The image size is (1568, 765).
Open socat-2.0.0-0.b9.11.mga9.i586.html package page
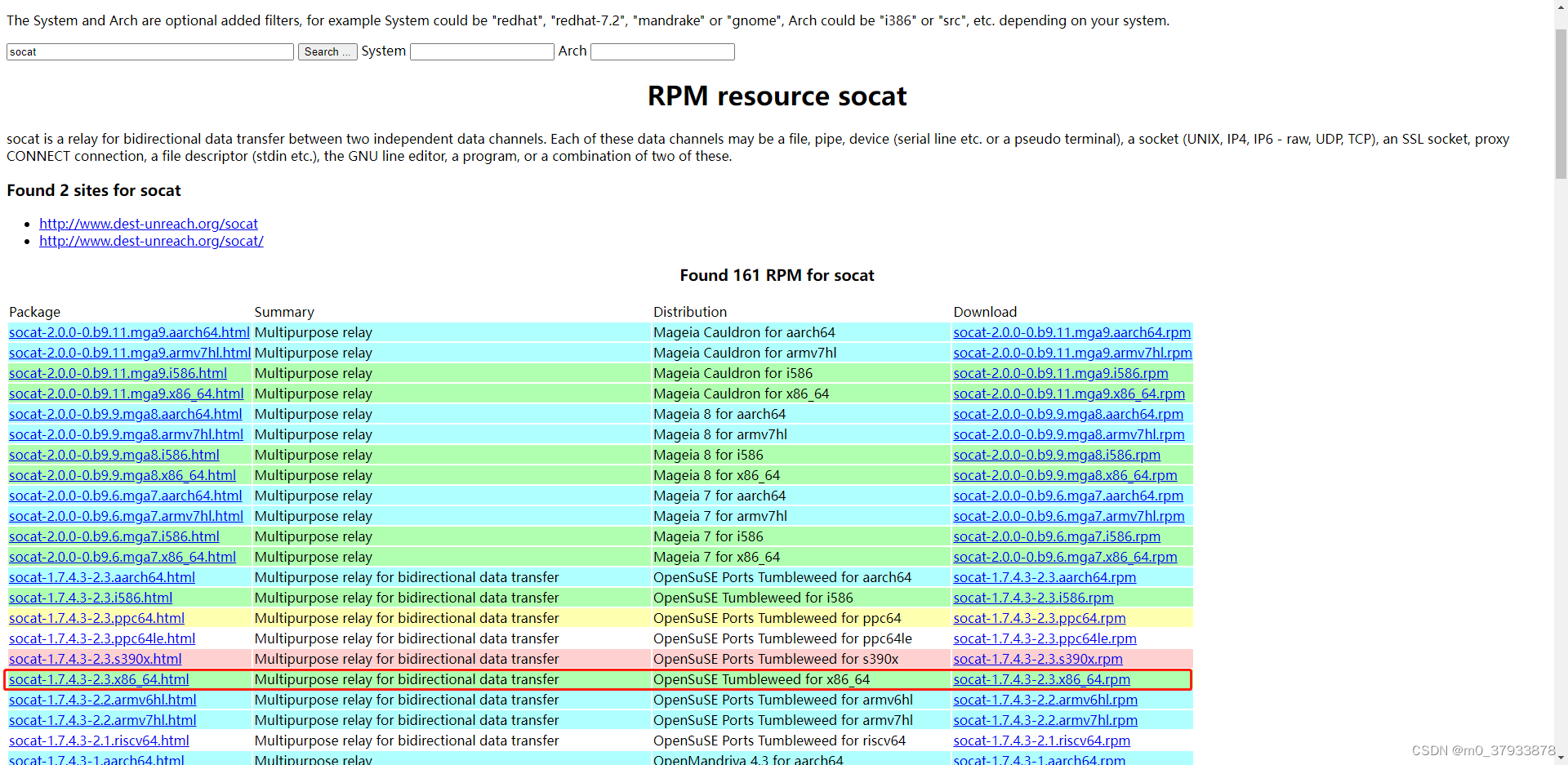click(x=118, y=373)
